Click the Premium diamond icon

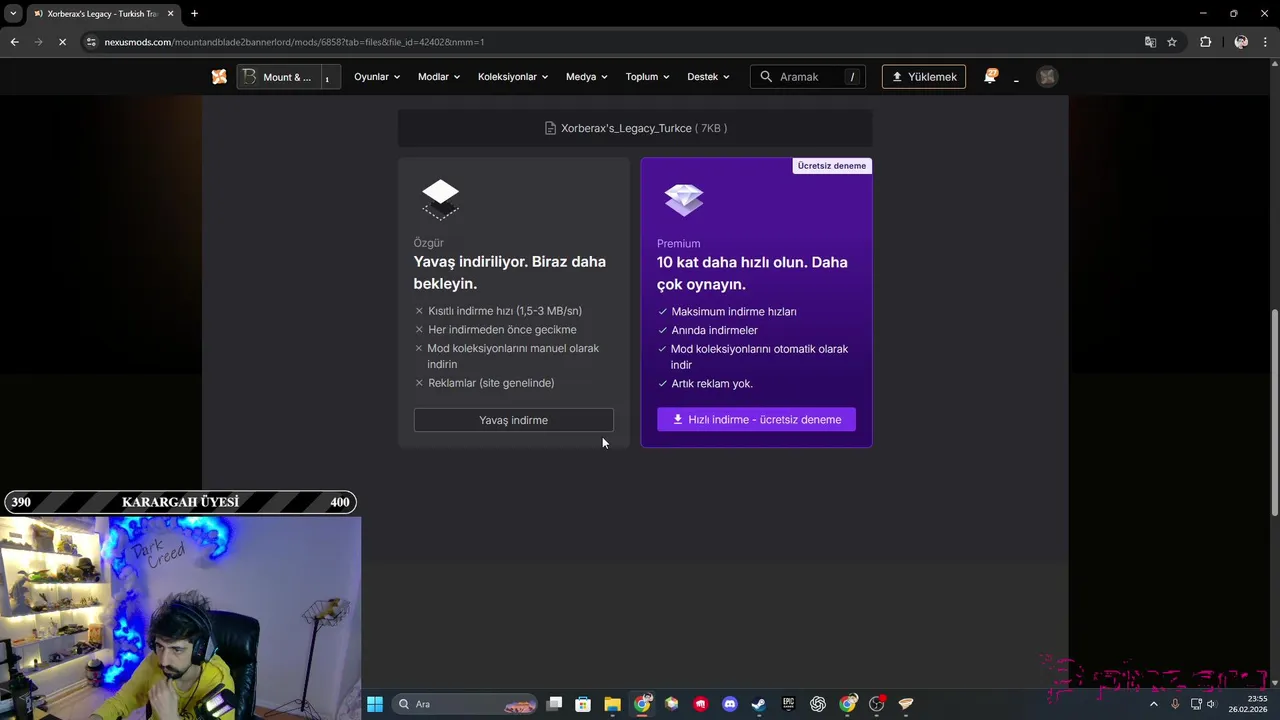(684, 199)
